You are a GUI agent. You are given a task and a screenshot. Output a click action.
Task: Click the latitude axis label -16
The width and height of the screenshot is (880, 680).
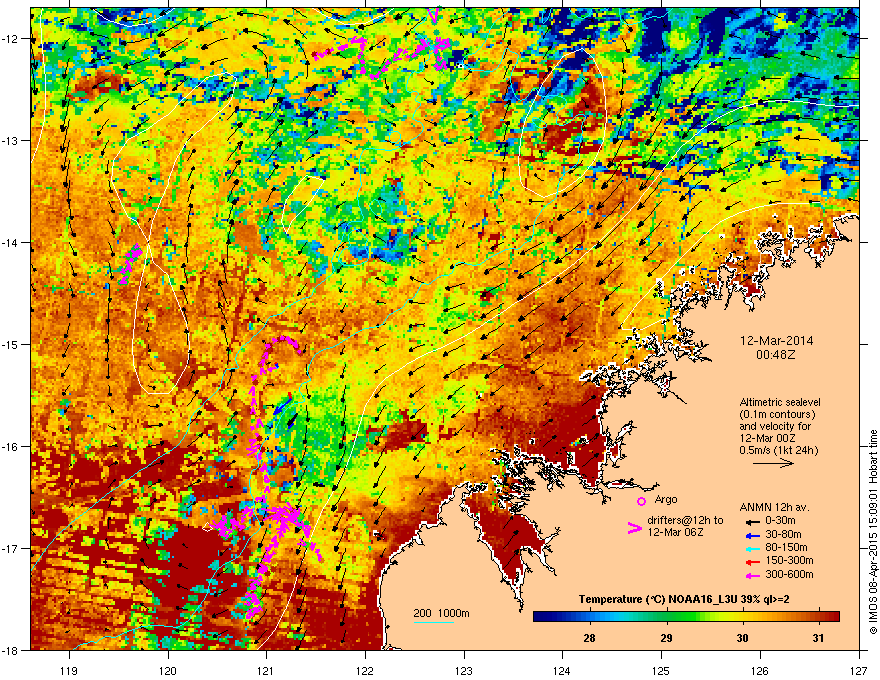tap(11, 447)
